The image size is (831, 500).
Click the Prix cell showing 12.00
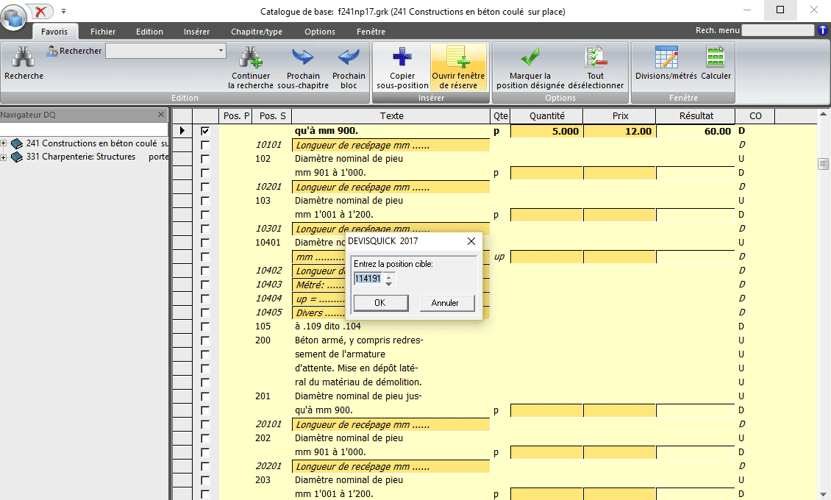[x=620, y=131]
